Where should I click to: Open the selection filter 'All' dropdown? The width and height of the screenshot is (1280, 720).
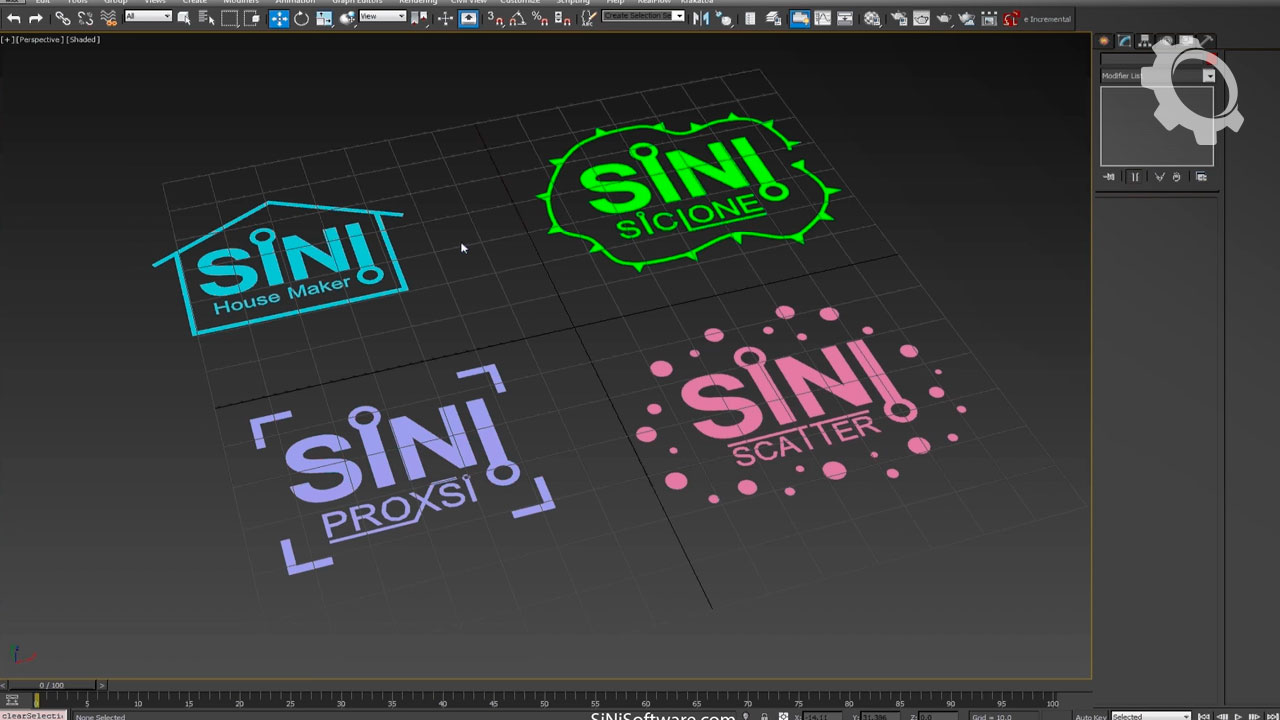click(x=148, y=16)
